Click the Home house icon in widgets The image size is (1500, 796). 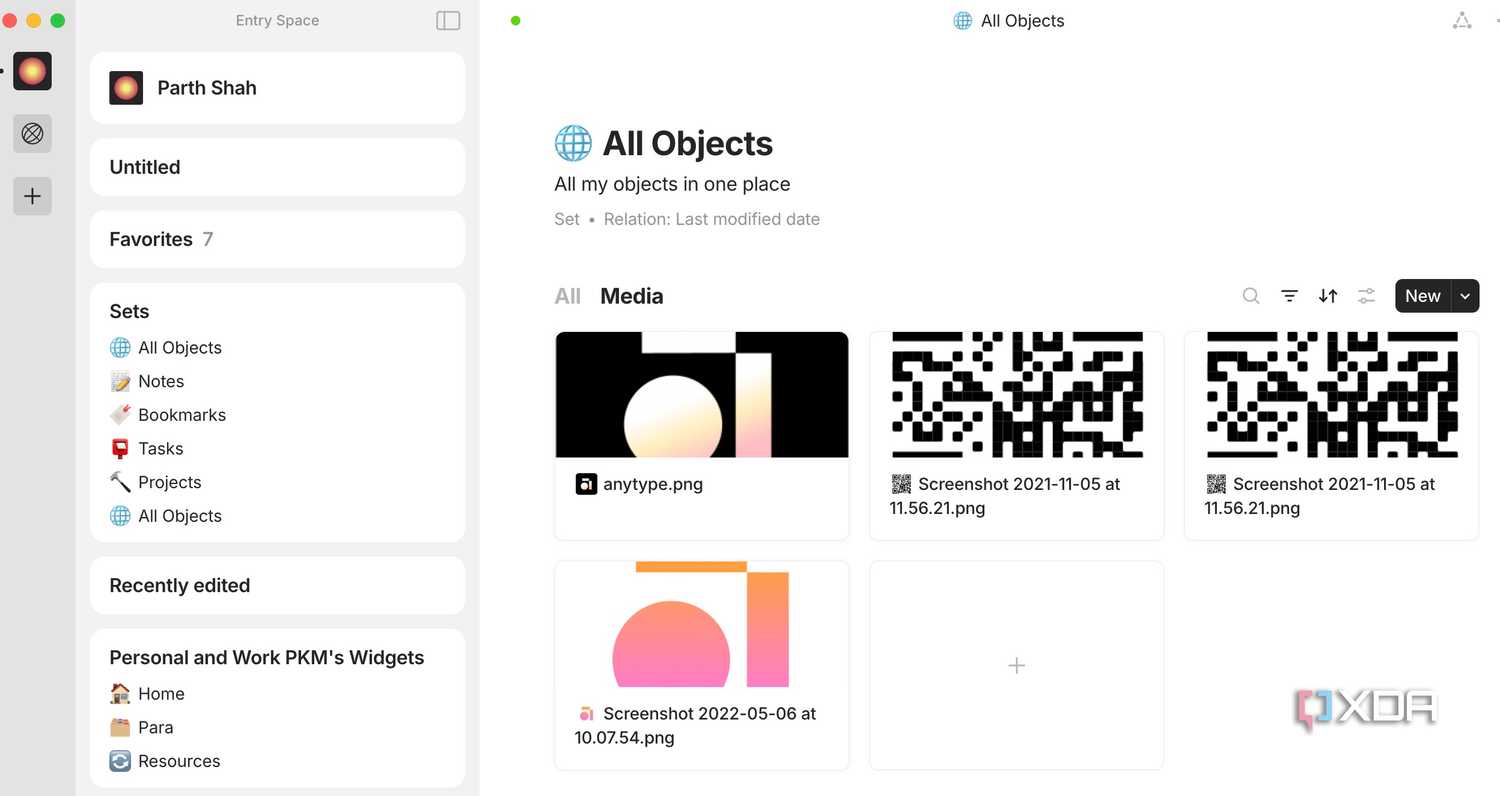pyautogui.click(x=120, y=693)
